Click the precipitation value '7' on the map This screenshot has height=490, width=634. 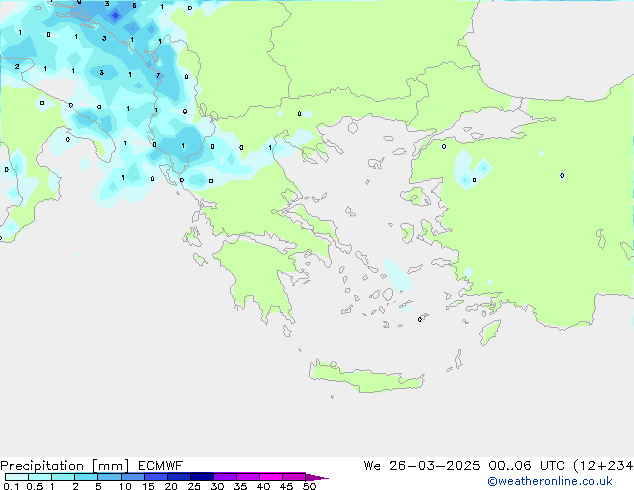pyautogui.click(x=158, y=75)
